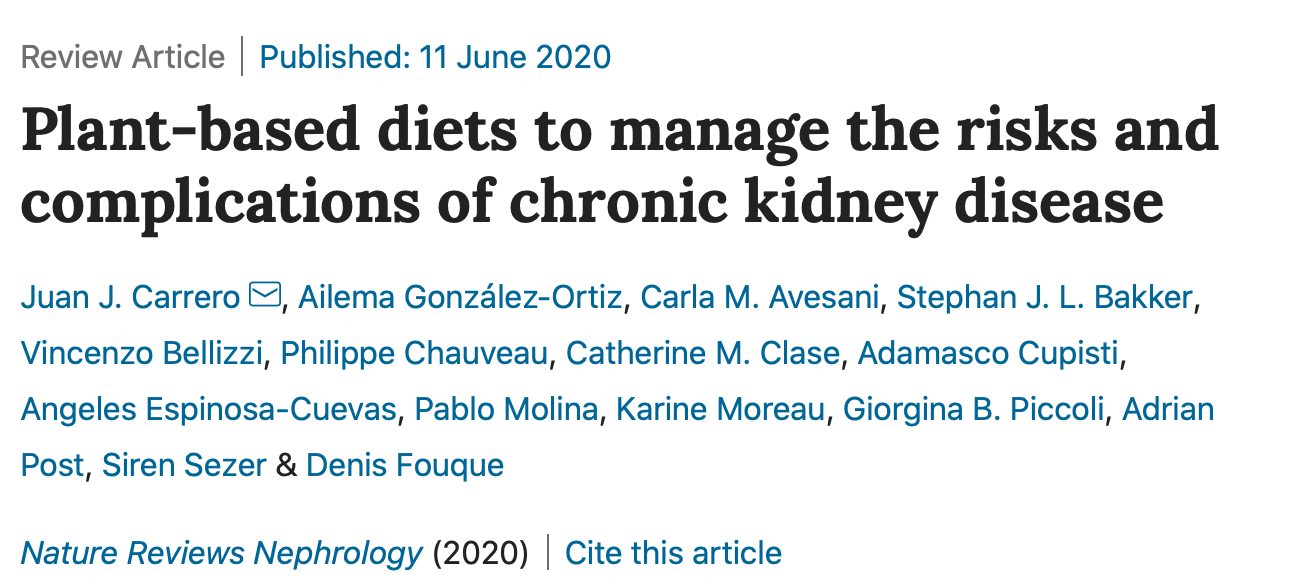Select Adamasco Cupisti author link

991,353
